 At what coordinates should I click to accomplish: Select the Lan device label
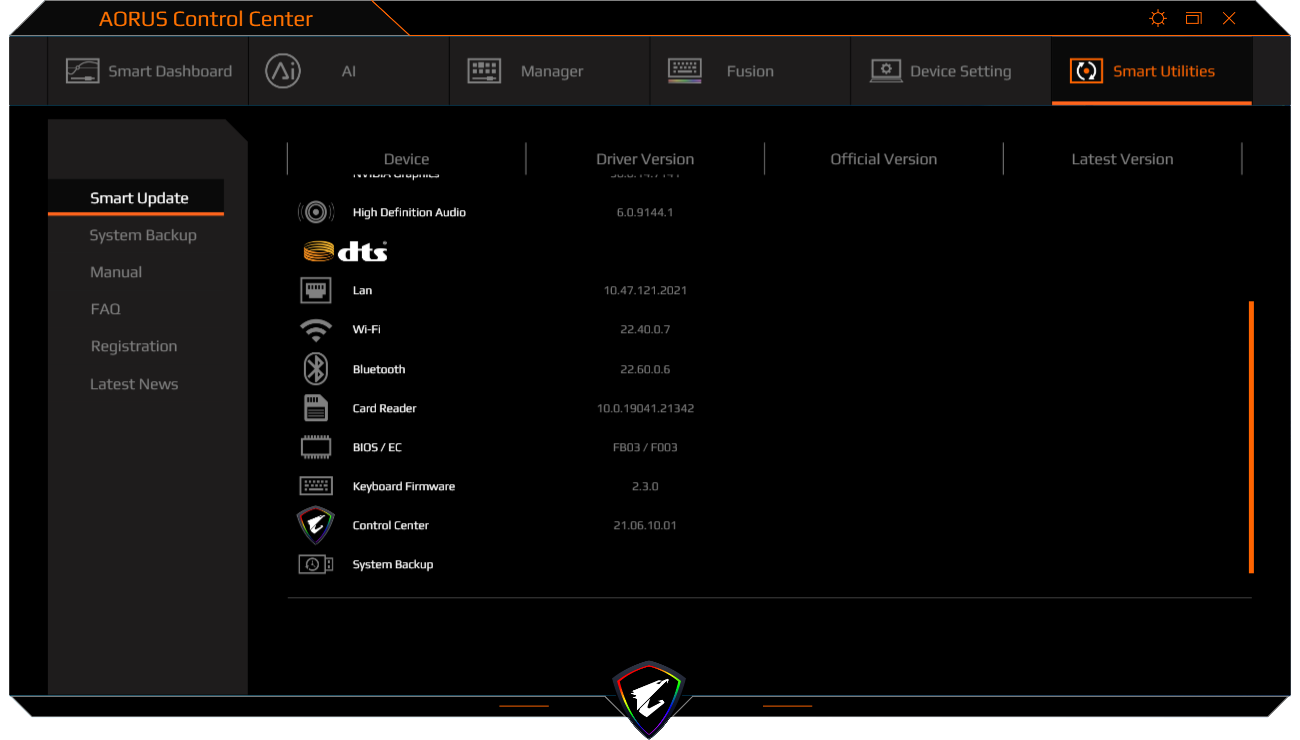pos(362,290)
